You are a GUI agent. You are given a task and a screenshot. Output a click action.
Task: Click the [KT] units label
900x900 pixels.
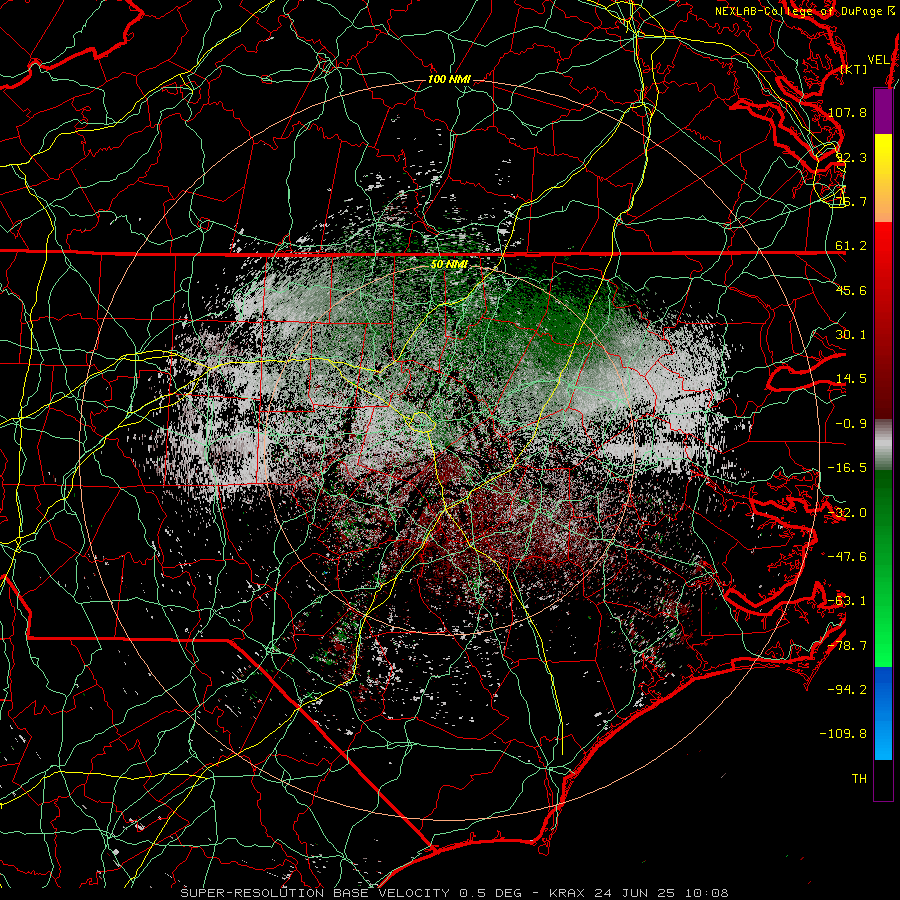pyautogui.click(x=854, y=69)
